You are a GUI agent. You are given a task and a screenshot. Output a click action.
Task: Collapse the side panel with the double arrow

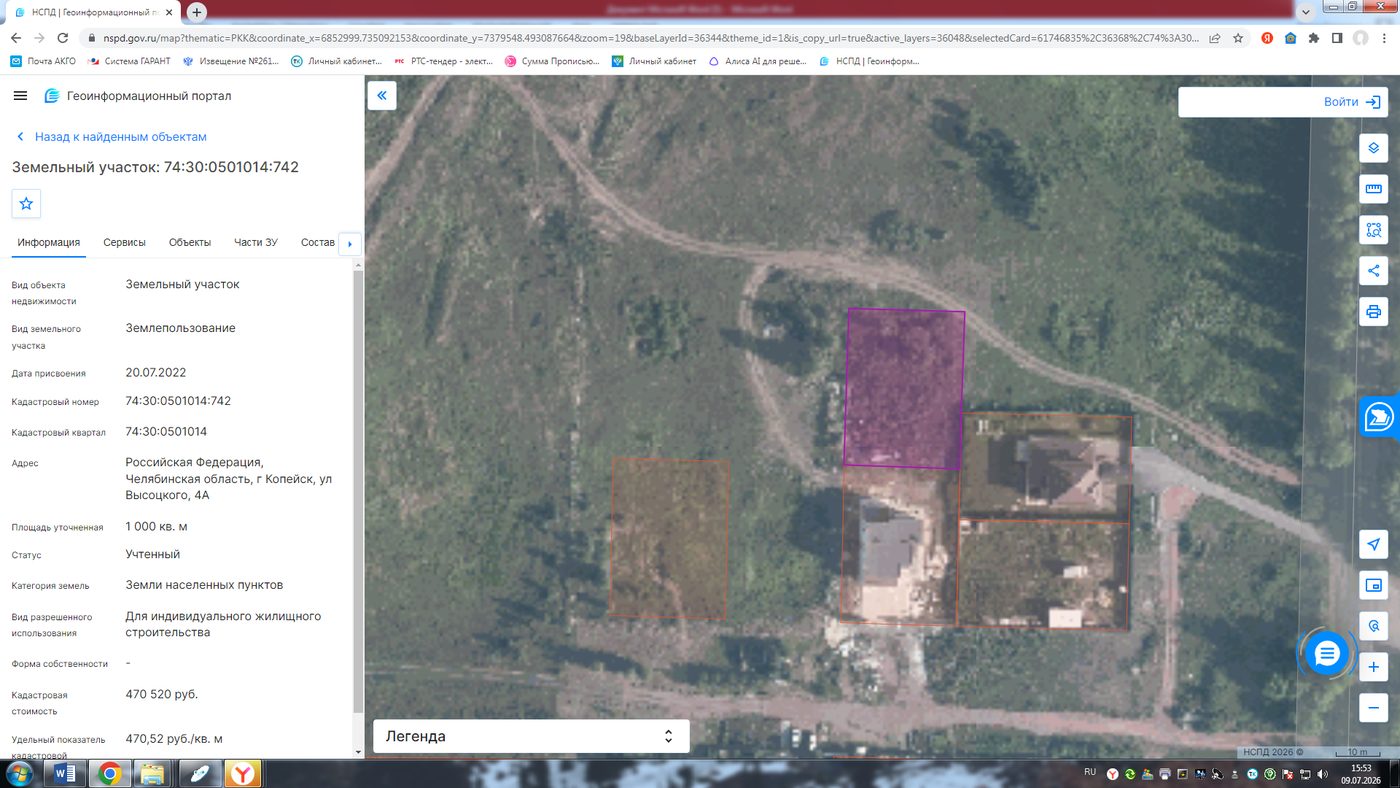(382, 96)
